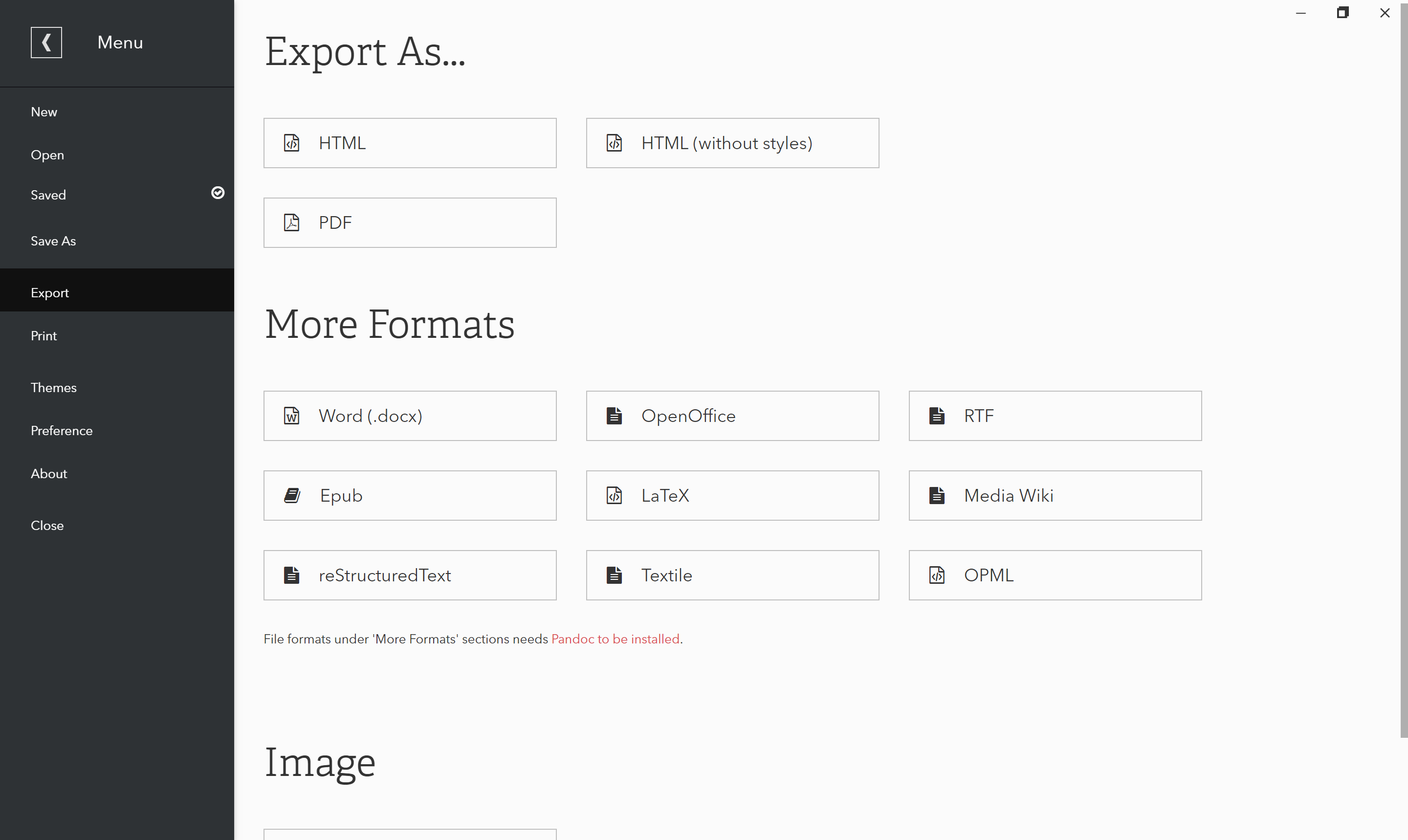Viewport: 1408px width, 840px height.
Task: Open the Themes menu item
Action: 54,388
